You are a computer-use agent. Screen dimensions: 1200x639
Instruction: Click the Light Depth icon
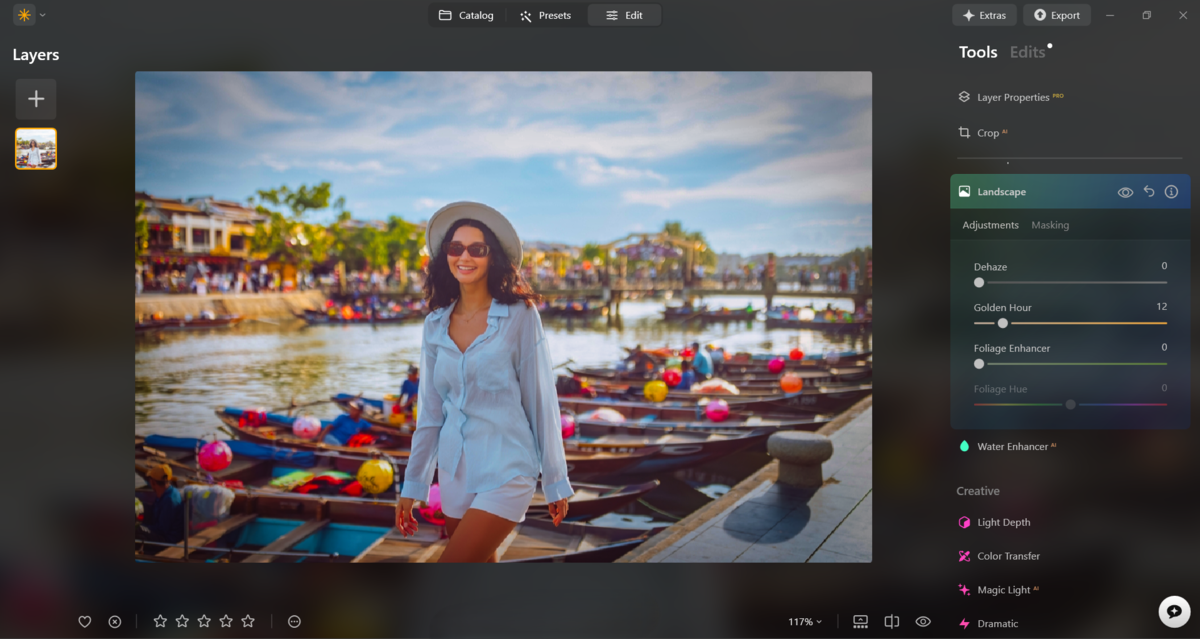[964, 522]
